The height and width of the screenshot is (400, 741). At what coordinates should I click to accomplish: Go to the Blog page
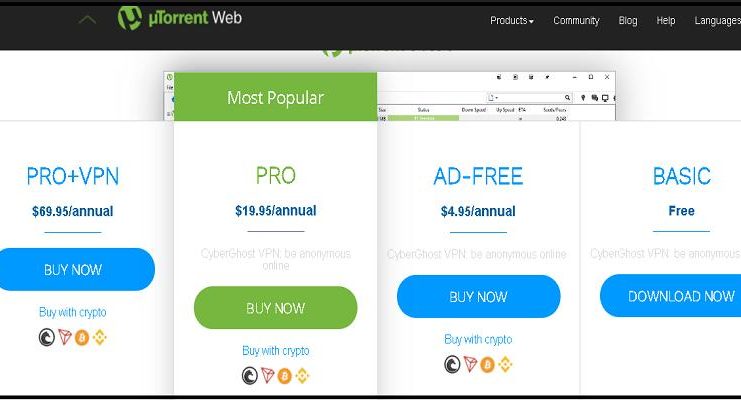point(628,21)
